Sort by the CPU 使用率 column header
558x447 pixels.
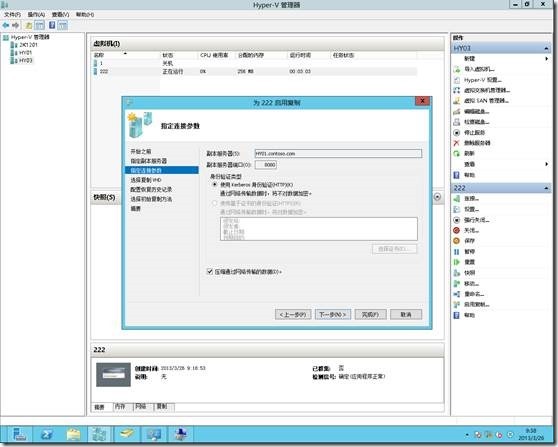214,56
